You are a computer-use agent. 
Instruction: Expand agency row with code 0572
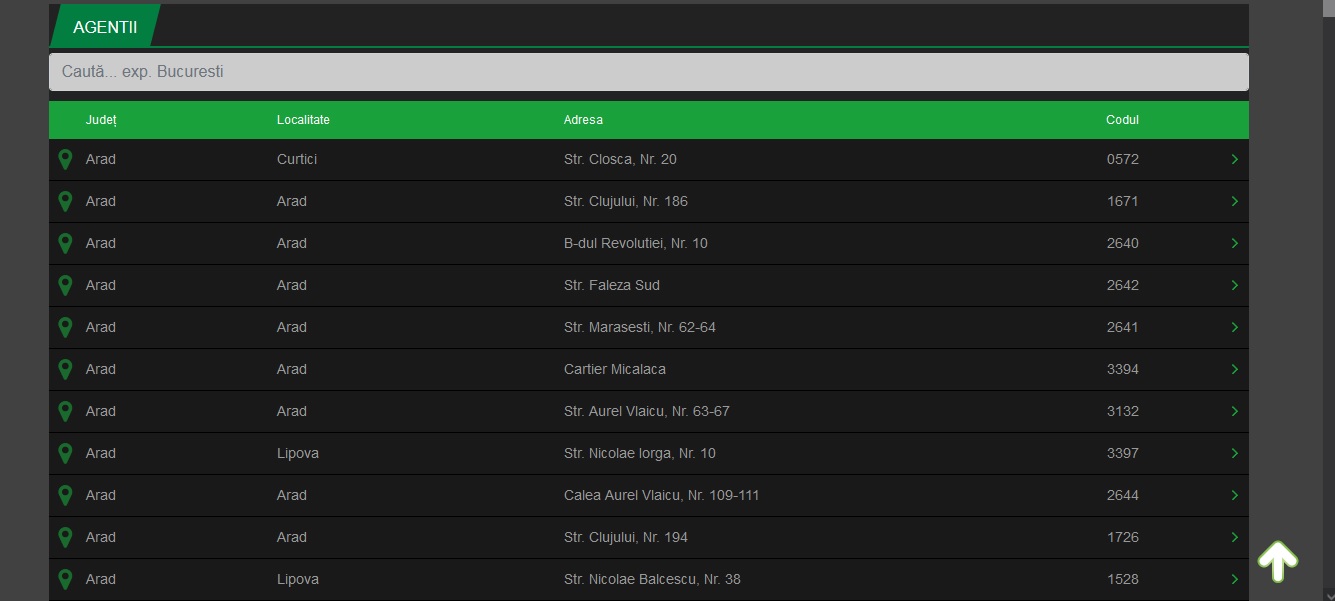1235,159
